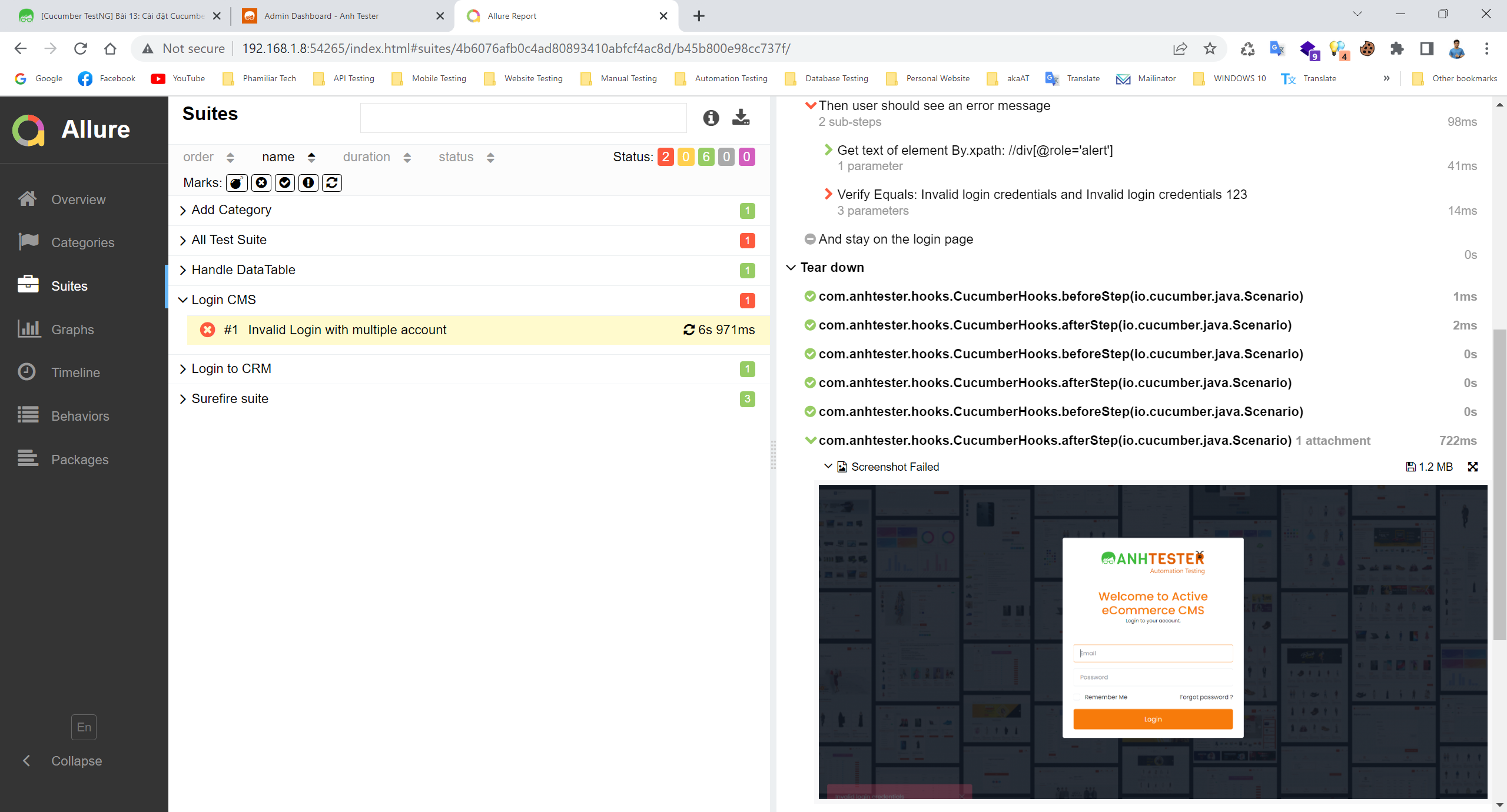The height and width of the screenshot is (812, 1507).
Task: Click Collapse at the sidebar bottom
Action: (x=76, y=761)
